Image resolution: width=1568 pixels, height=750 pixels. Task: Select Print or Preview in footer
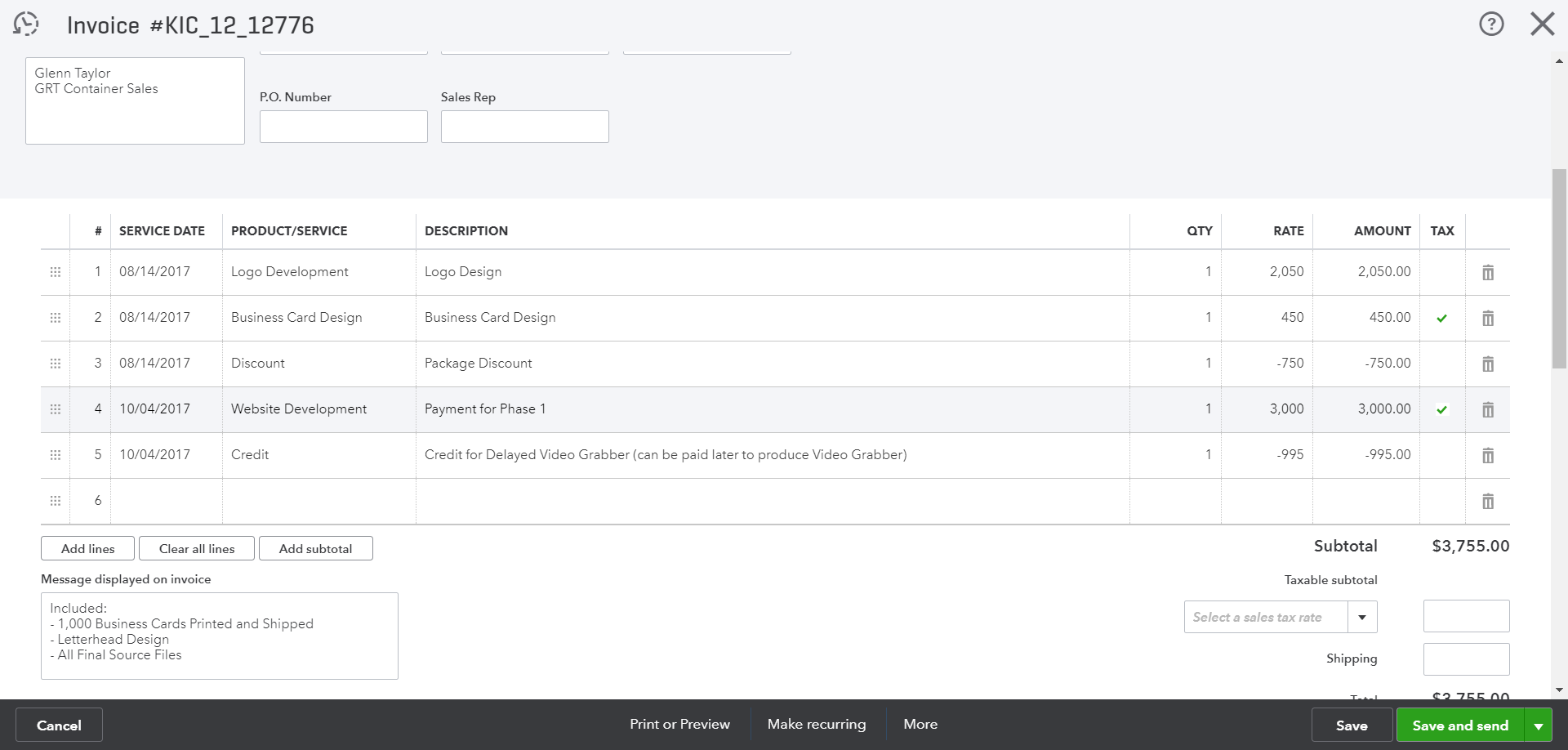(679, 724)
